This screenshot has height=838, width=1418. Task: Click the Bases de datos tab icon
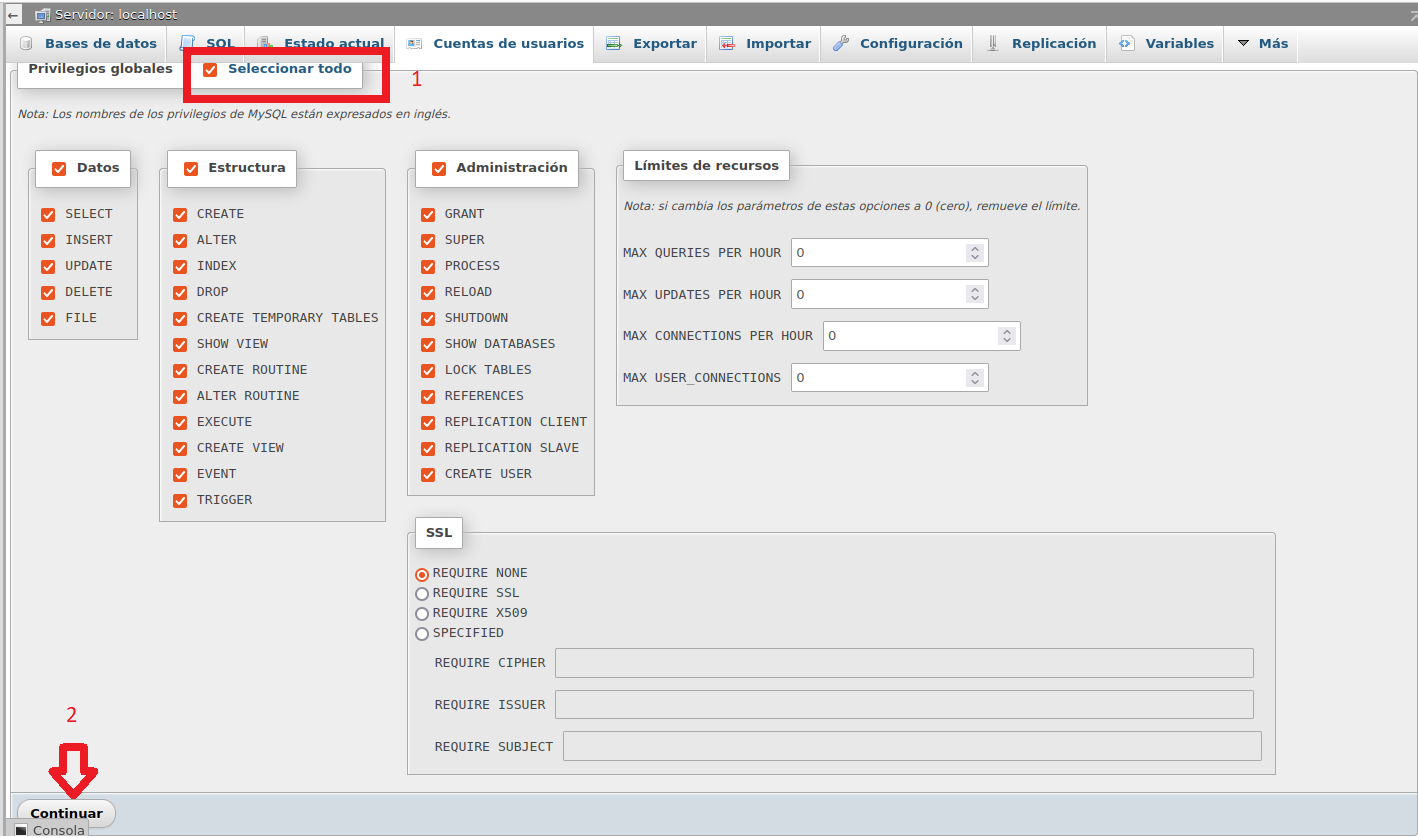pyautogui.click(x=26, y=44)
